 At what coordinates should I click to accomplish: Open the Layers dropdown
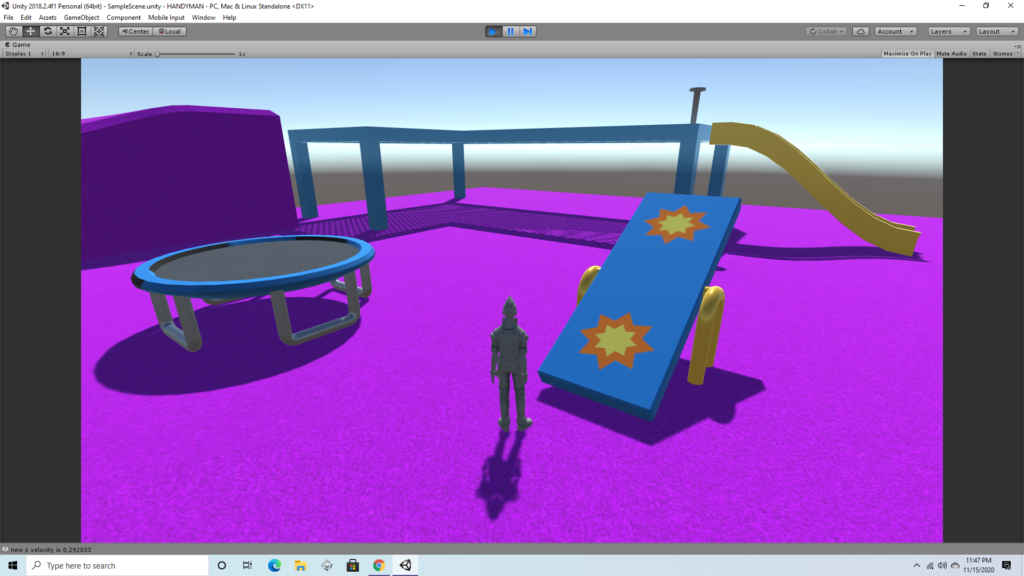point(948,31)
